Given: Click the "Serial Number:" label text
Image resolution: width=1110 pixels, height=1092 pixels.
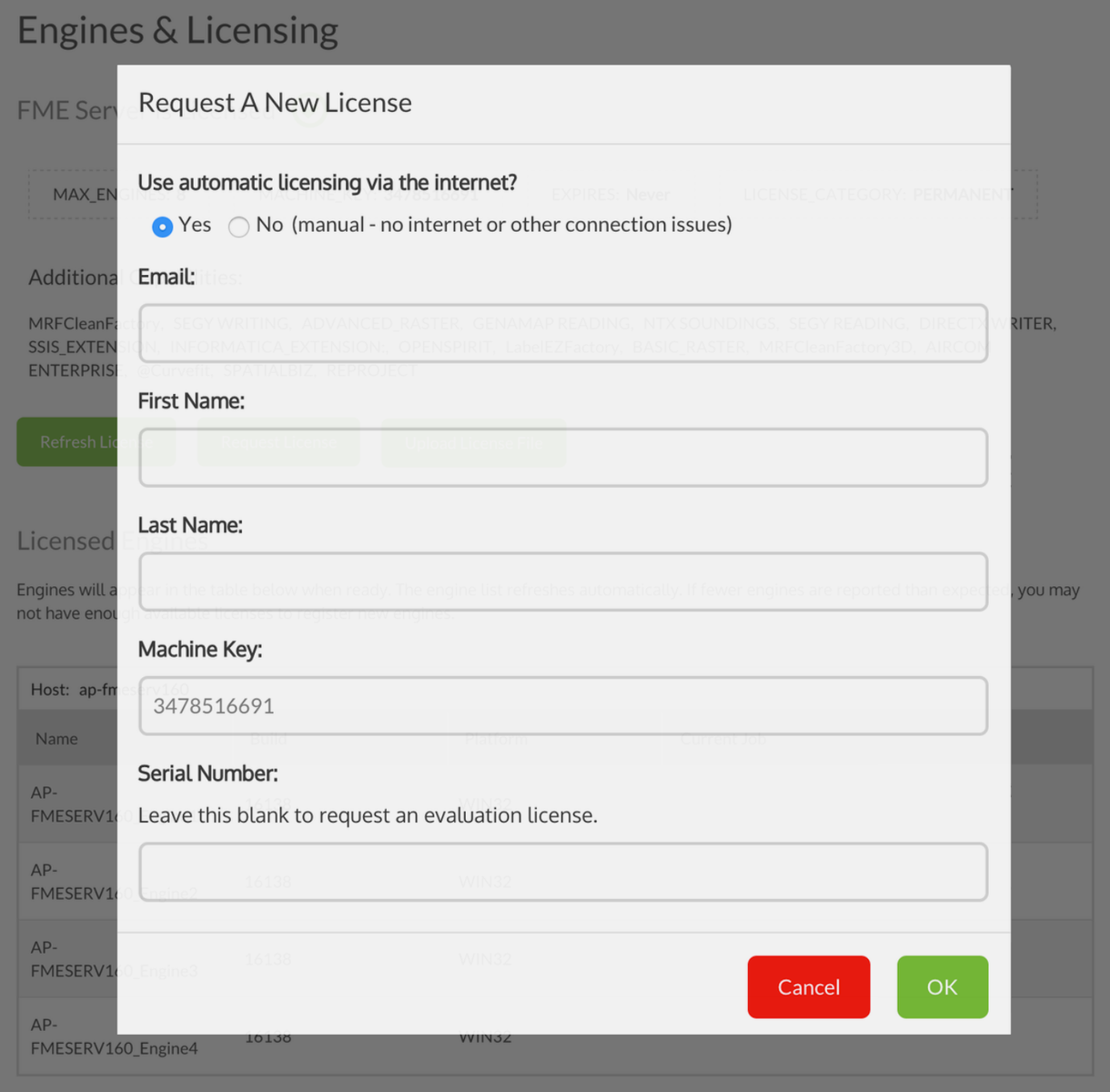Looking at the screenshot, I should (208, 773).
